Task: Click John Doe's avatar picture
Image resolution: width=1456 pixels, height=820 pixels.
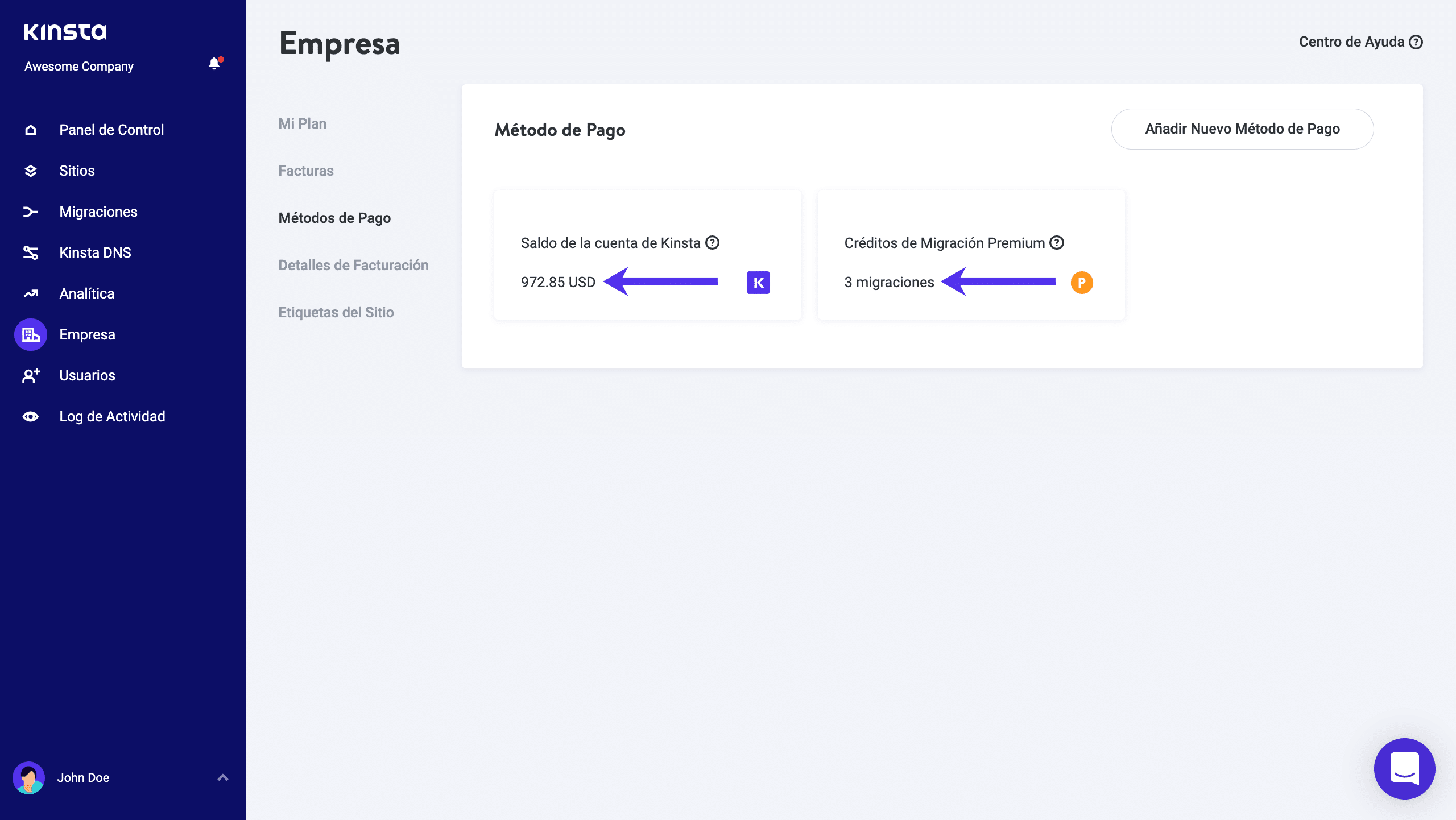Action: (x=28, y=777)
